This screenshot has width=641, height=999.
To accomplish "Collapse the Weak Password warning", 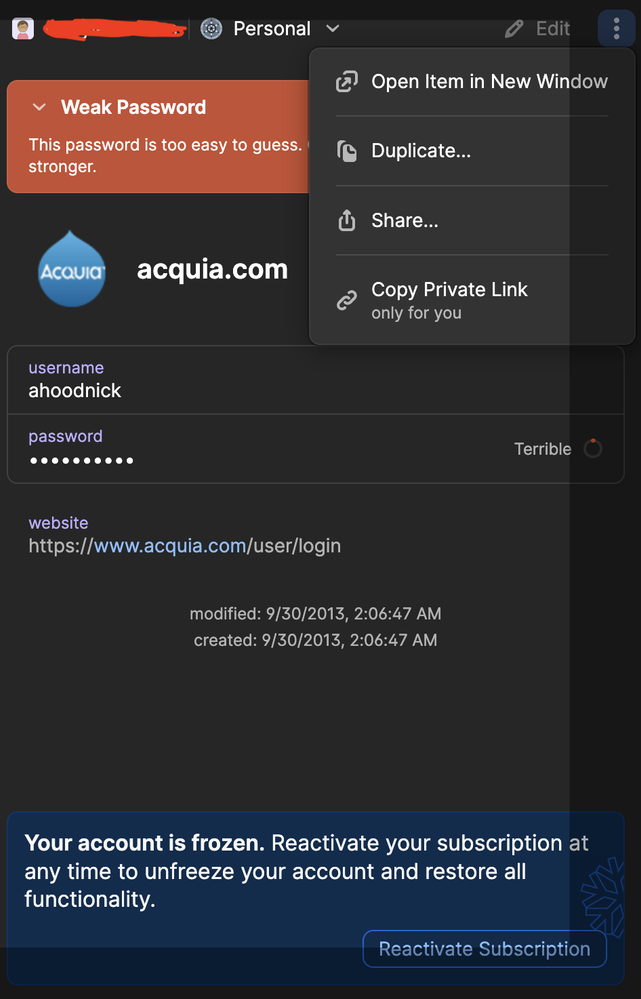I will [x=40, y=107].
